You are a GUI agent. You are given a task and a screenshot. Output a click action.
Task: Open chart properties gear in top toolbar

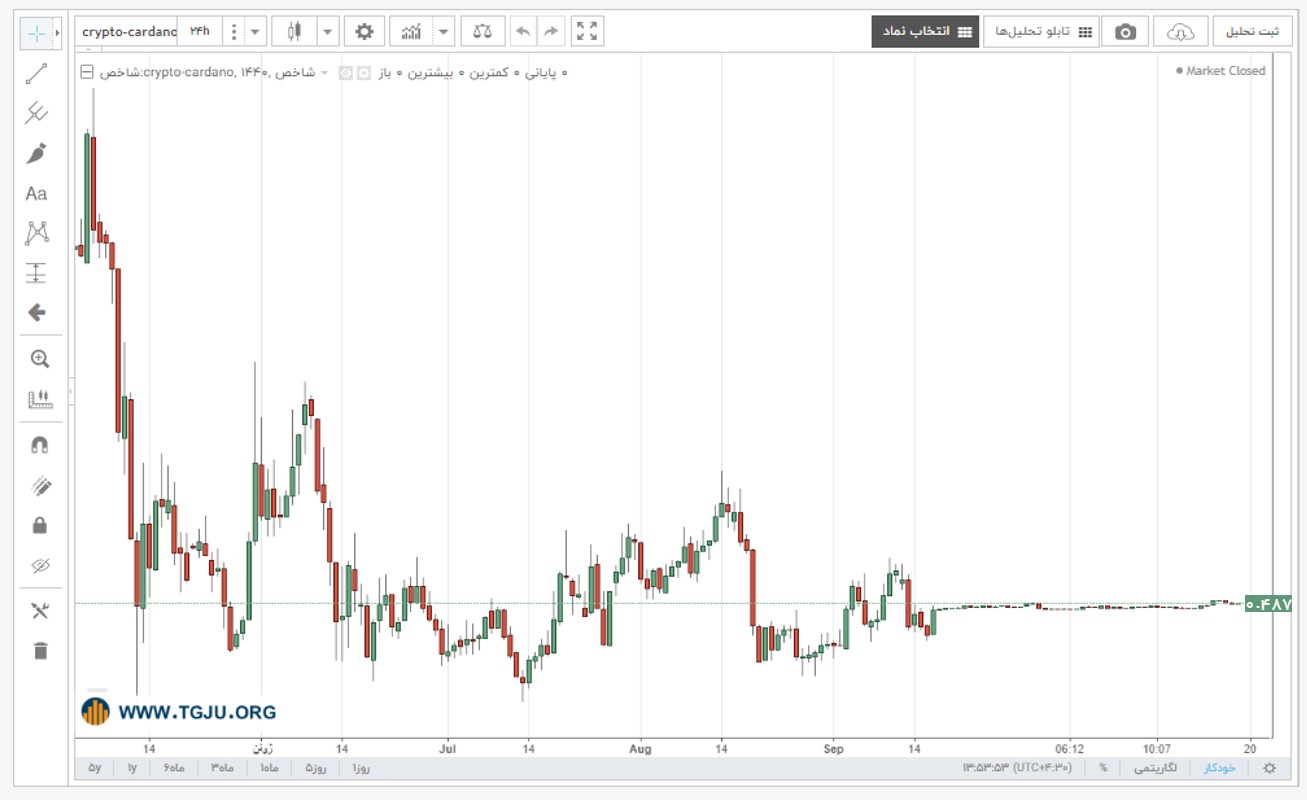point(365,32)
